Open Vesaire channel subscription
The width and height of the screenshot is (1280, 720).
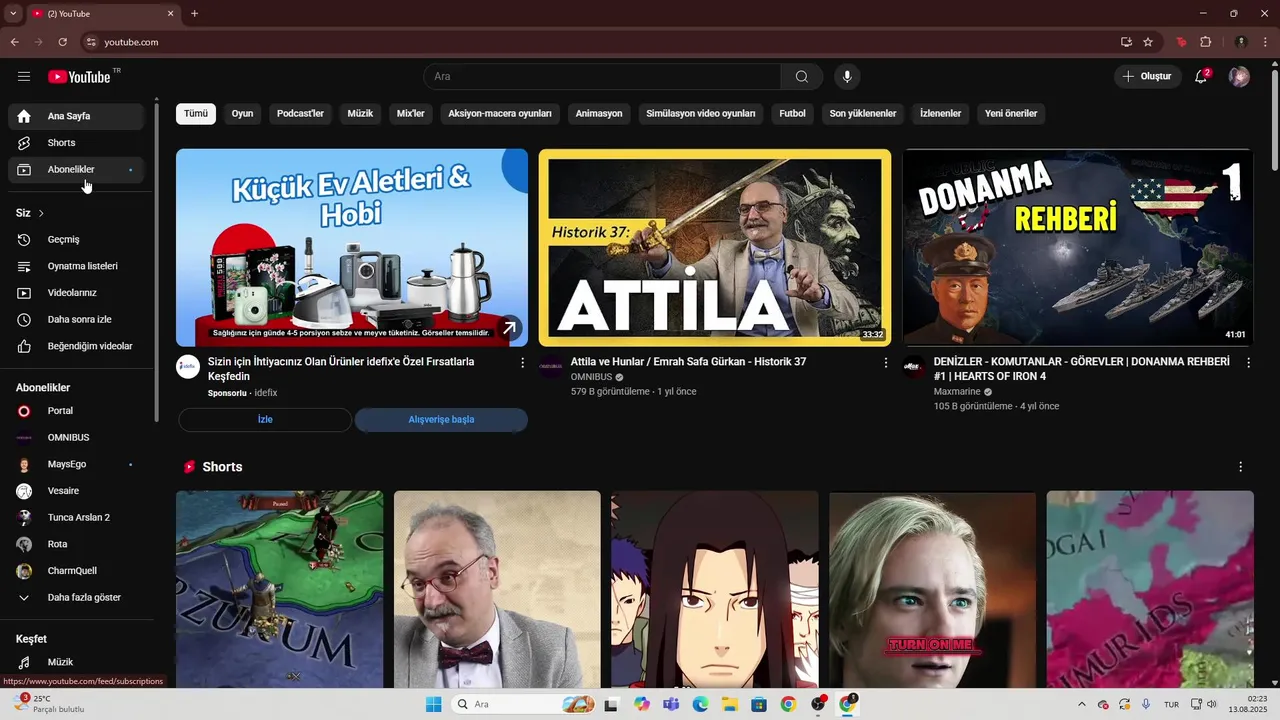pyautogui.click(x=76, y=491)
